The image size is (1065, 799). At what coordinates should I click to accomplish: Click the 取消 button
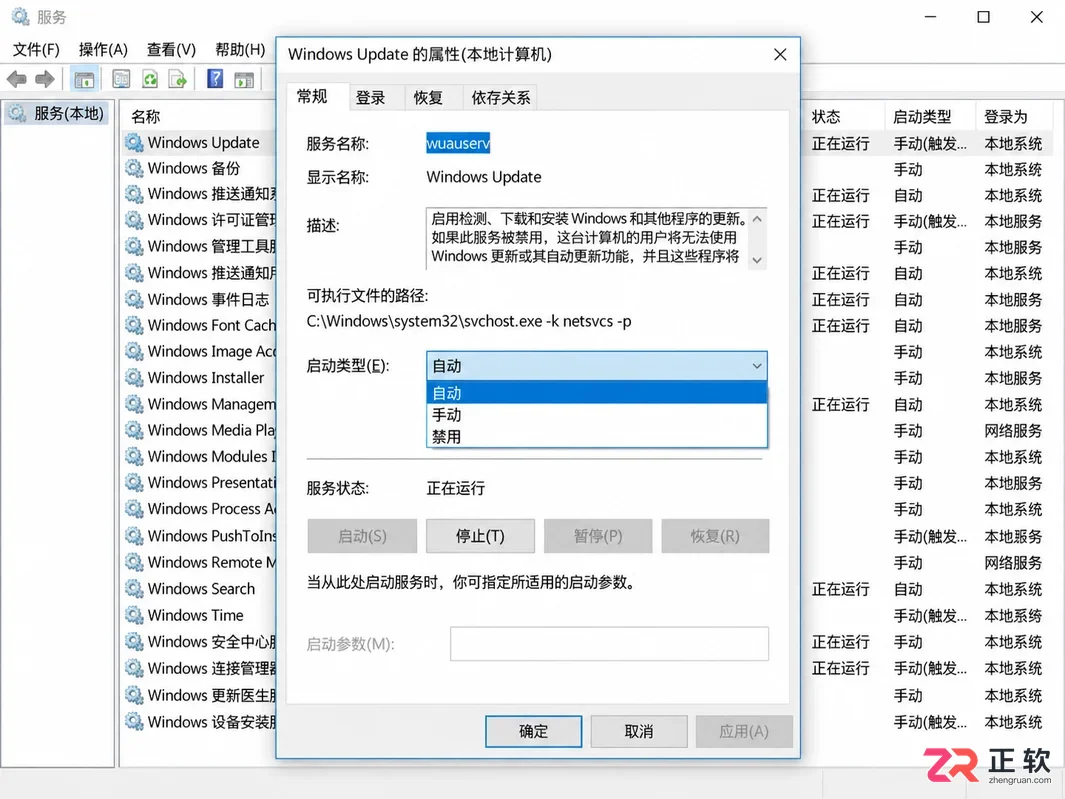pyautogui.click(x=638, y=731)
